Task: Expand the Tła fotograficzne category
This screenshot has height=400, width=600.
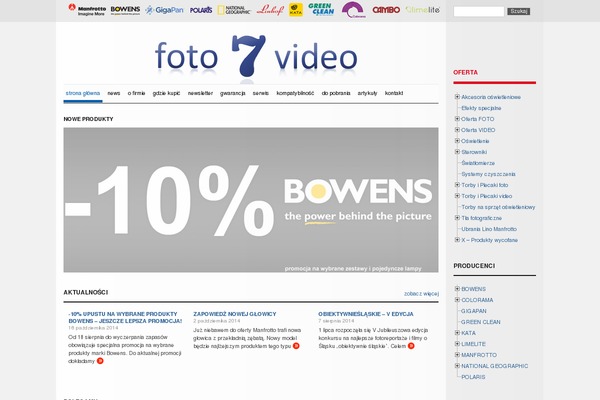Action: coord(457,218)
